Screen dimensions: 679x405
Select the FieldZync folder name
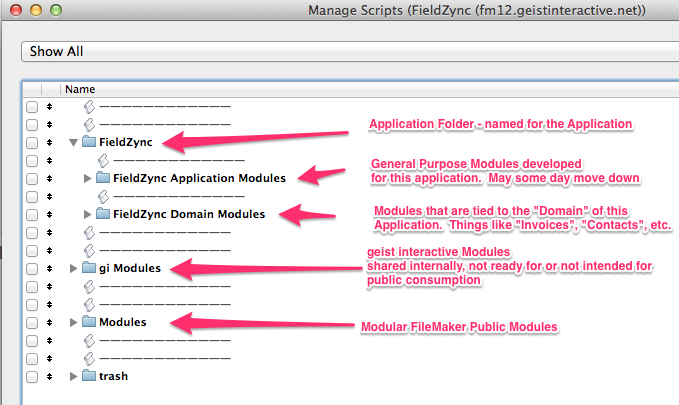pyautogui.click(x=126, y=142)
